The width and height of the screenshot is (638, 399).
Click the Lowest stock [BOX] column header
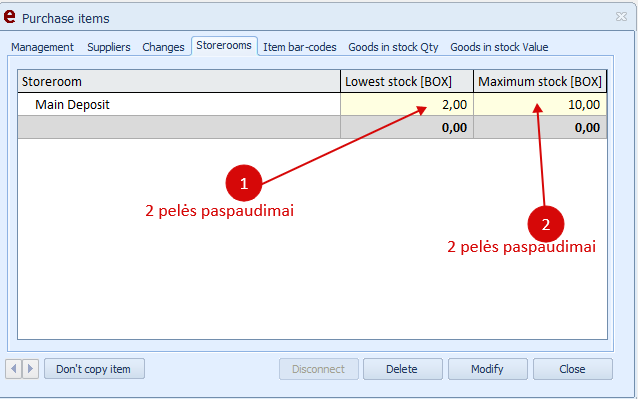407,81
